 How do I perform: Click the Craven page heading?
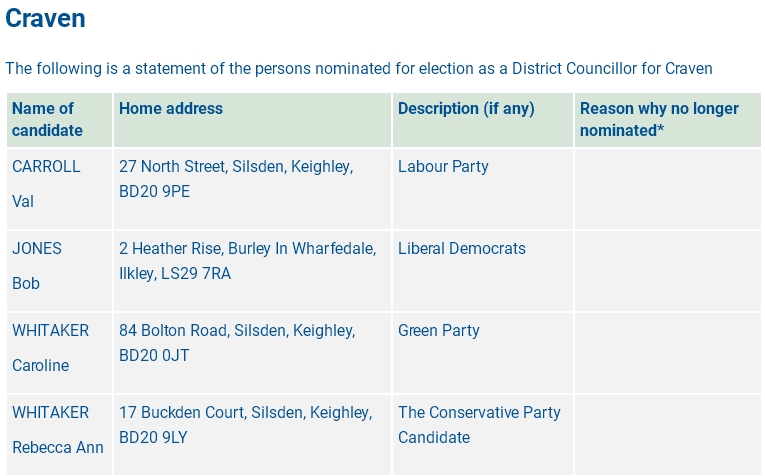click(x=45, y=18)
